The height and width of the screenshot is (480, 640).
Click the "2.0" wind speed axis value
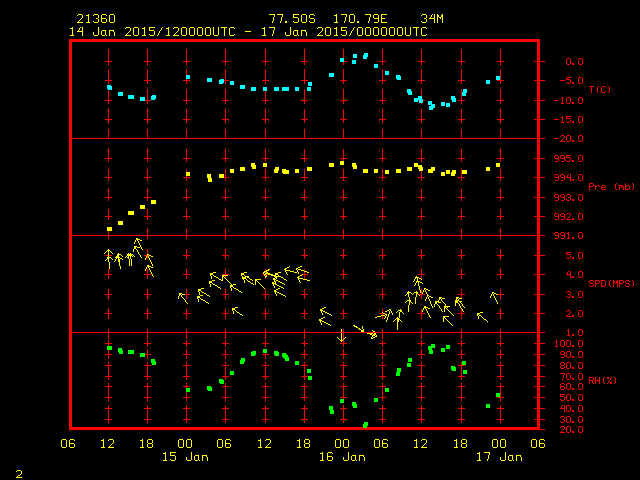coord(574,314)
